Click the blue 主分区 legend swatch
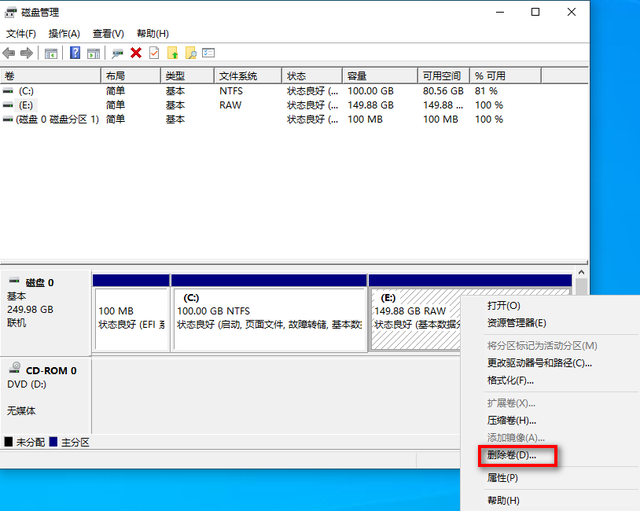 click(53, 442)
